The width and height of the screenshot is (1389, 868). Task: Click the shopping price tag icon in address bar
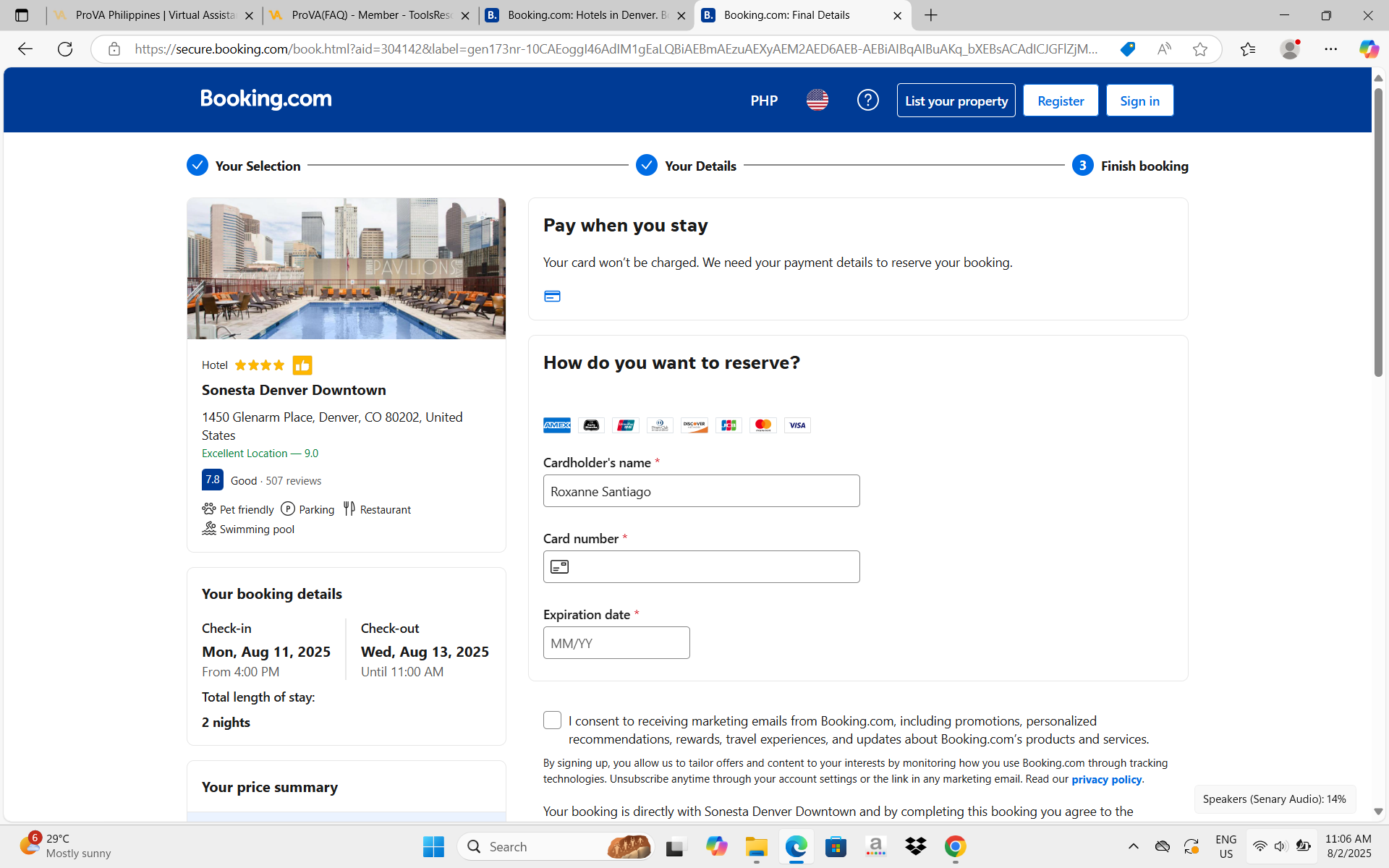(x=1128, y=49)
